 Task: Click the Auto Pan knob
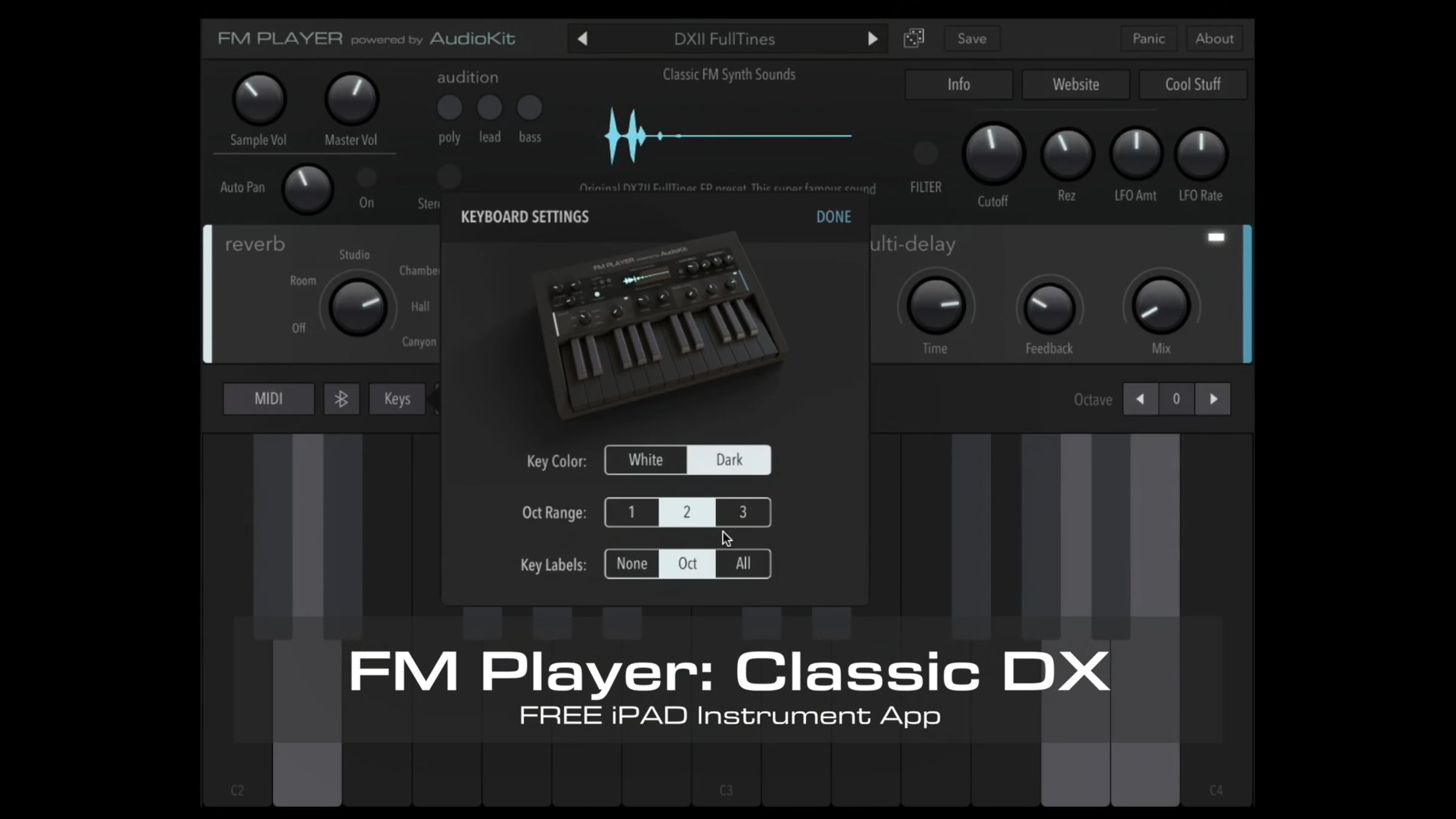pos(308,188)
